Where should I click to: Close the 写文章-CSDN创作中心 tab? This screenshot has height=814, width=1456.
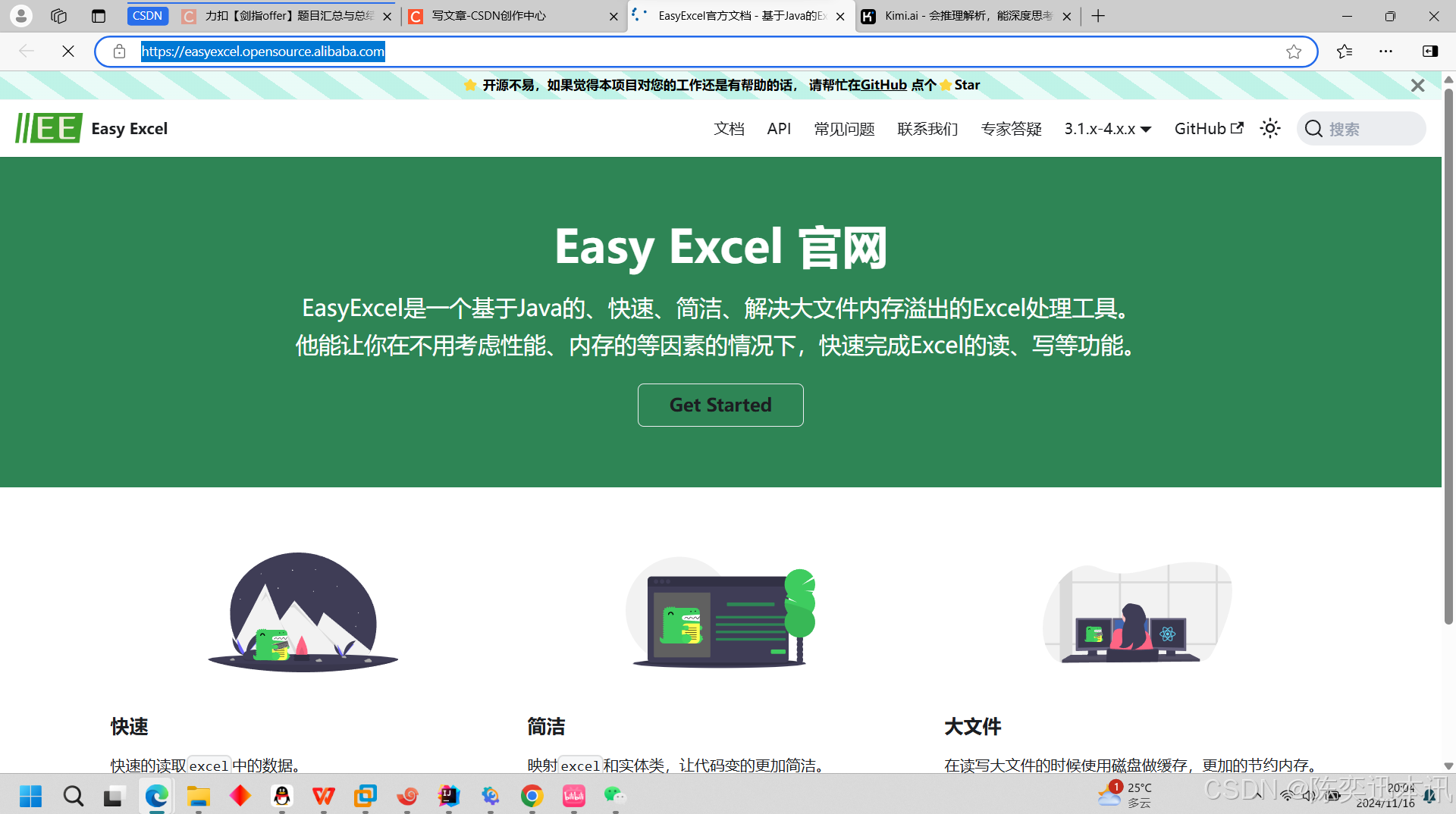coord(613,16)
